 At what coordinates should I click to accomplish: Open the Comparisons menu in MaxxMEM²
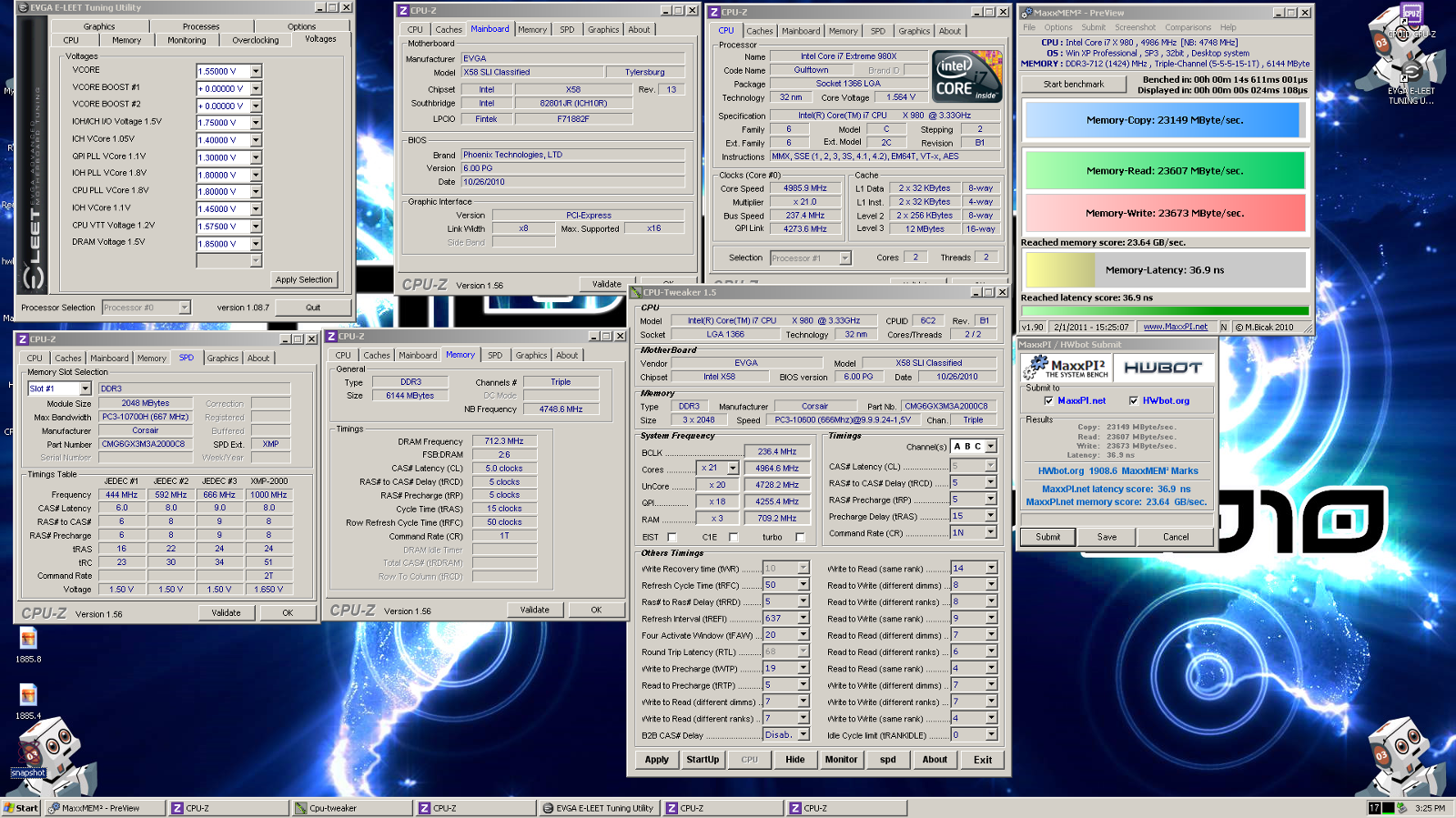pos(1188,27)
